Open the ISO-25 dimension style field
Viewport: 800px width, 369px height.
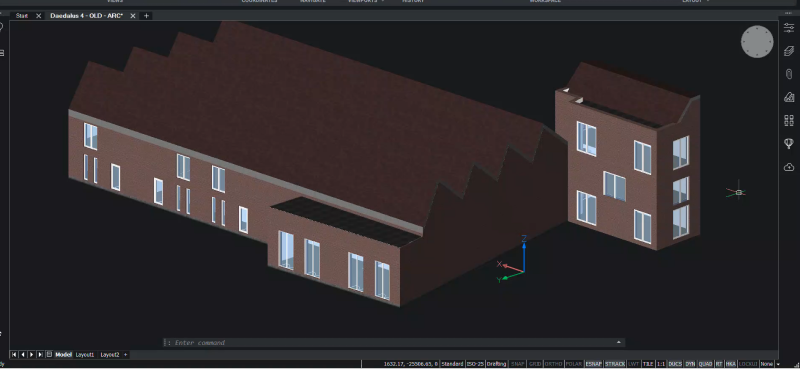click(x=475, y=364)
